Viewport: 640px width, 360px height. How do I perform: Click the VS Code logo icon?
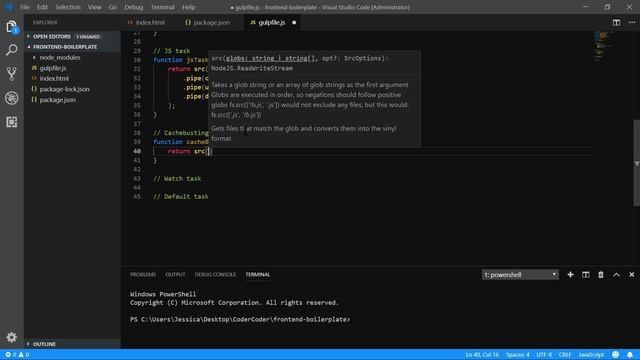(9, 7)
